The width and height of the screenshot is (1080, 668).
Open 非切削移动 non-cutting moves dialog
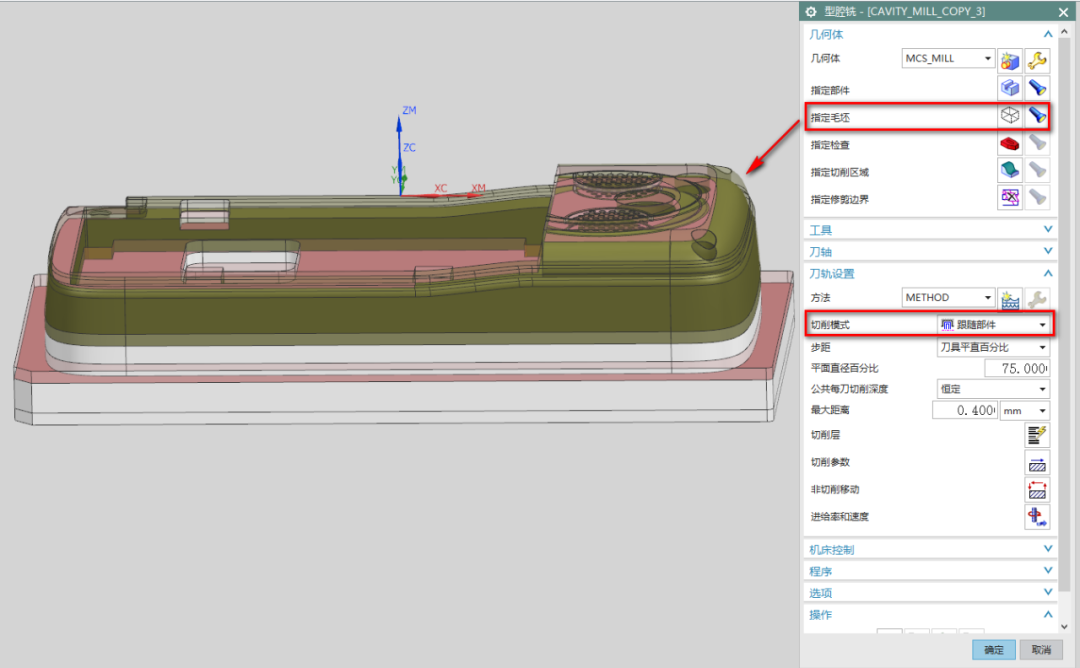tap(1037, 490)
